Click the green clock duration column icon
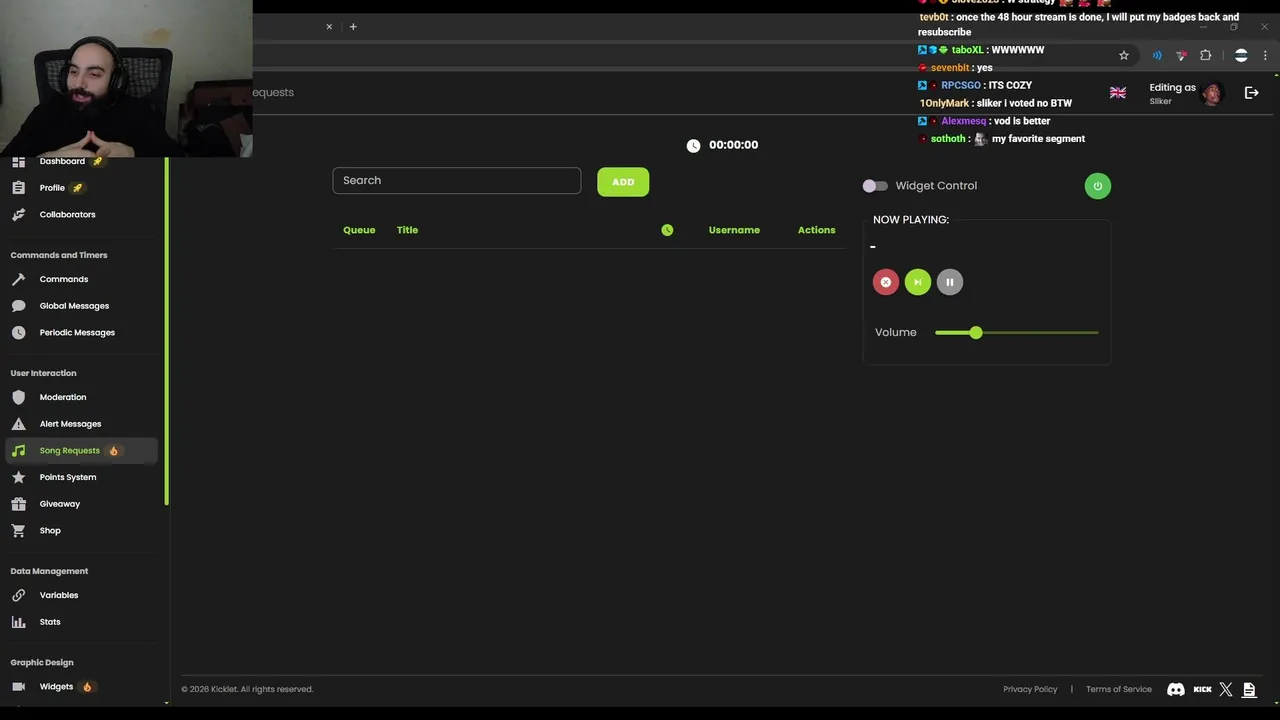This screenshot has height=720, width=1280. [x=667, y=230]
